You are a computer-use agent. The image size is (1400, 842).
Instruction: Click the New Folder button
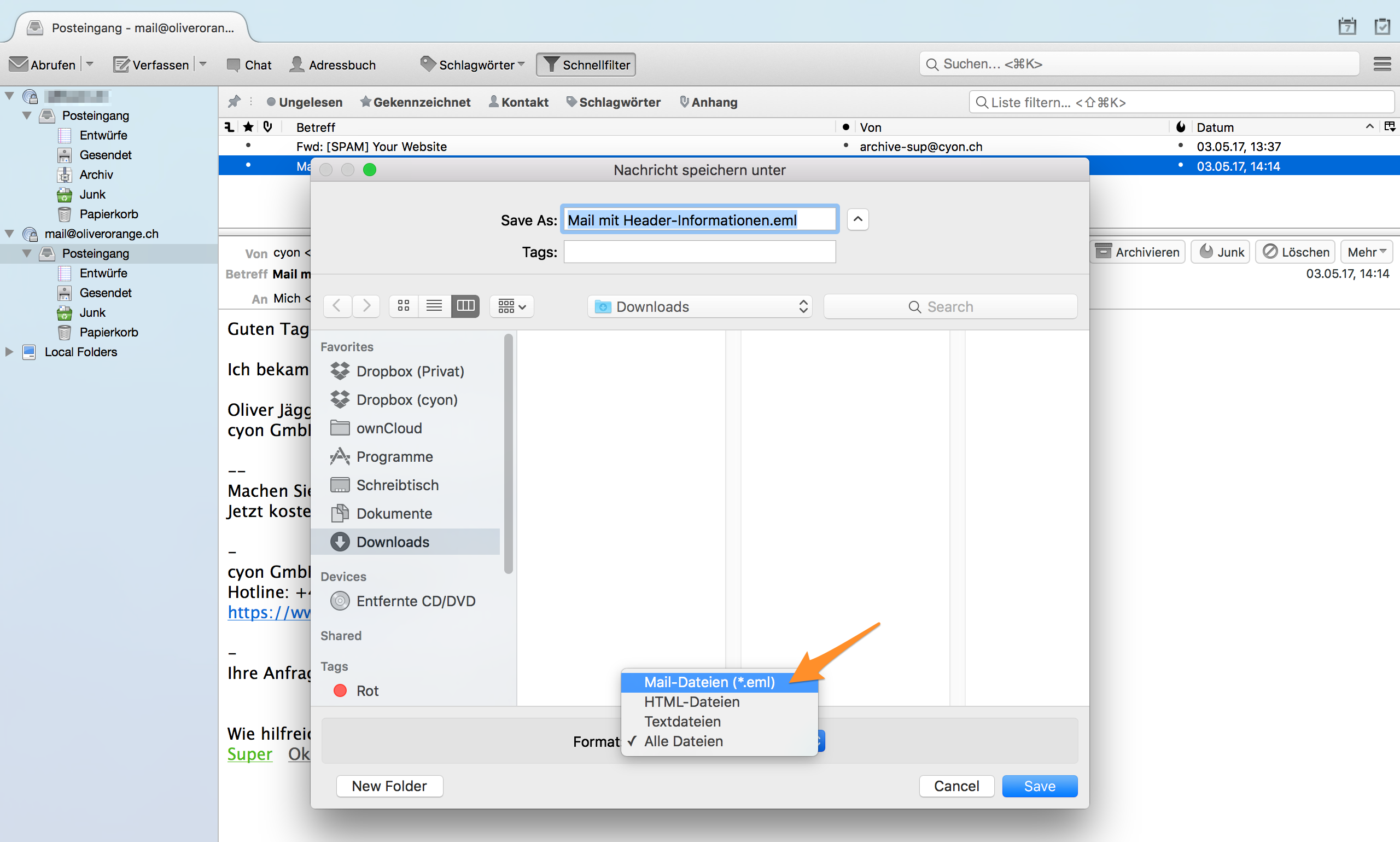coord(389,786)
